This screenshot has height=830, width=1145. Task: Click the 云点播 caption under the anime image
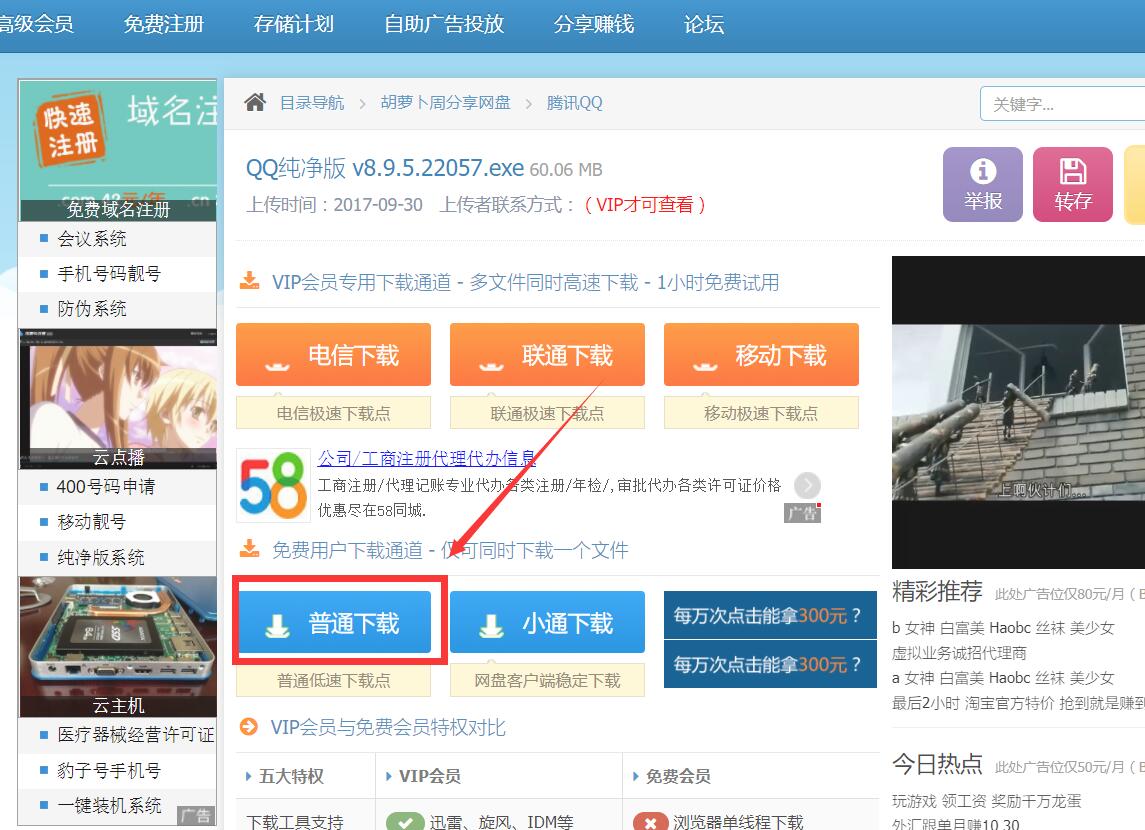coord(118,458)
